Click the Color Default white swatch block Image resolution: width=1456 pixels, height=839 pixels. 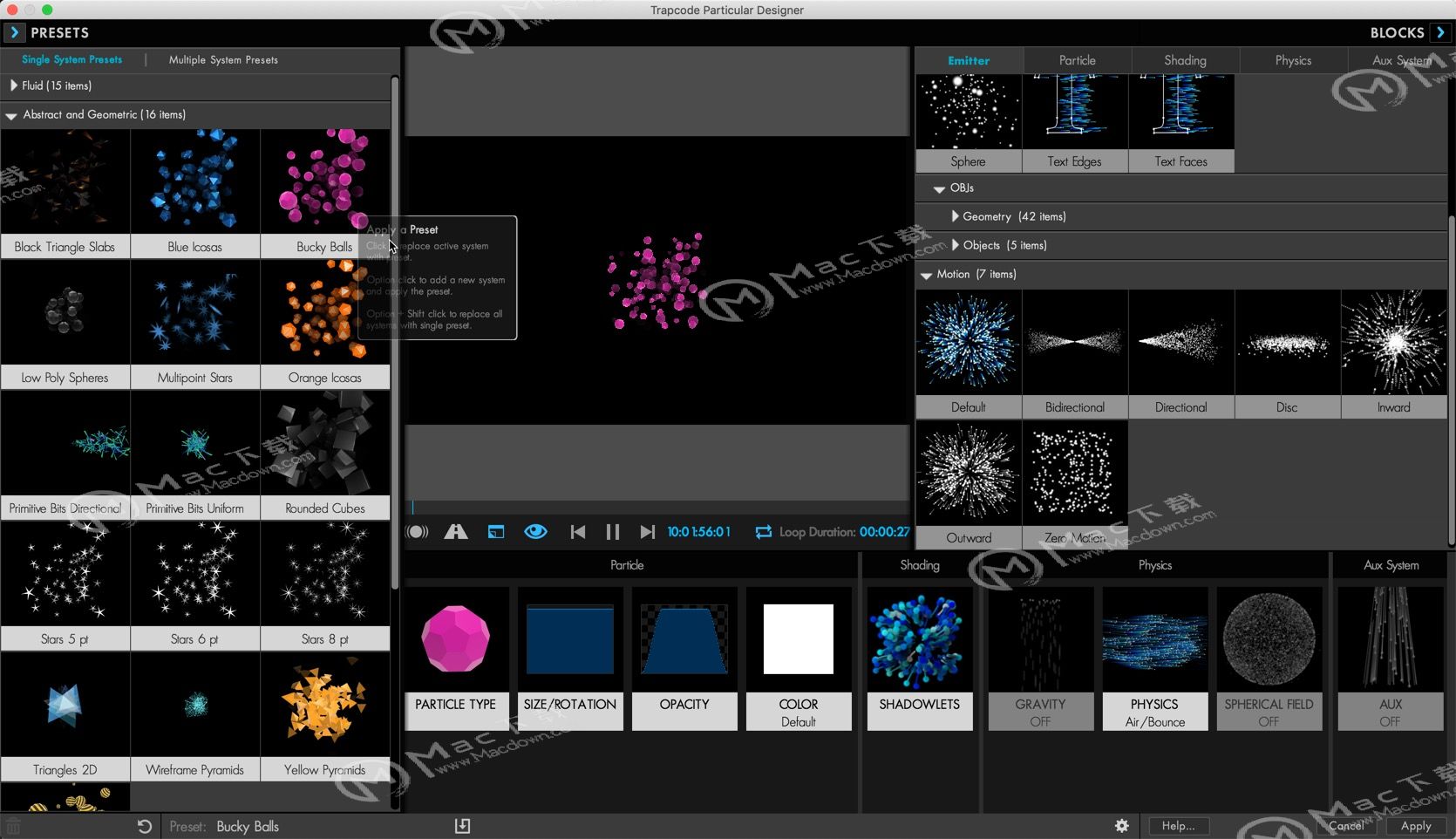(x=799, y=658)
